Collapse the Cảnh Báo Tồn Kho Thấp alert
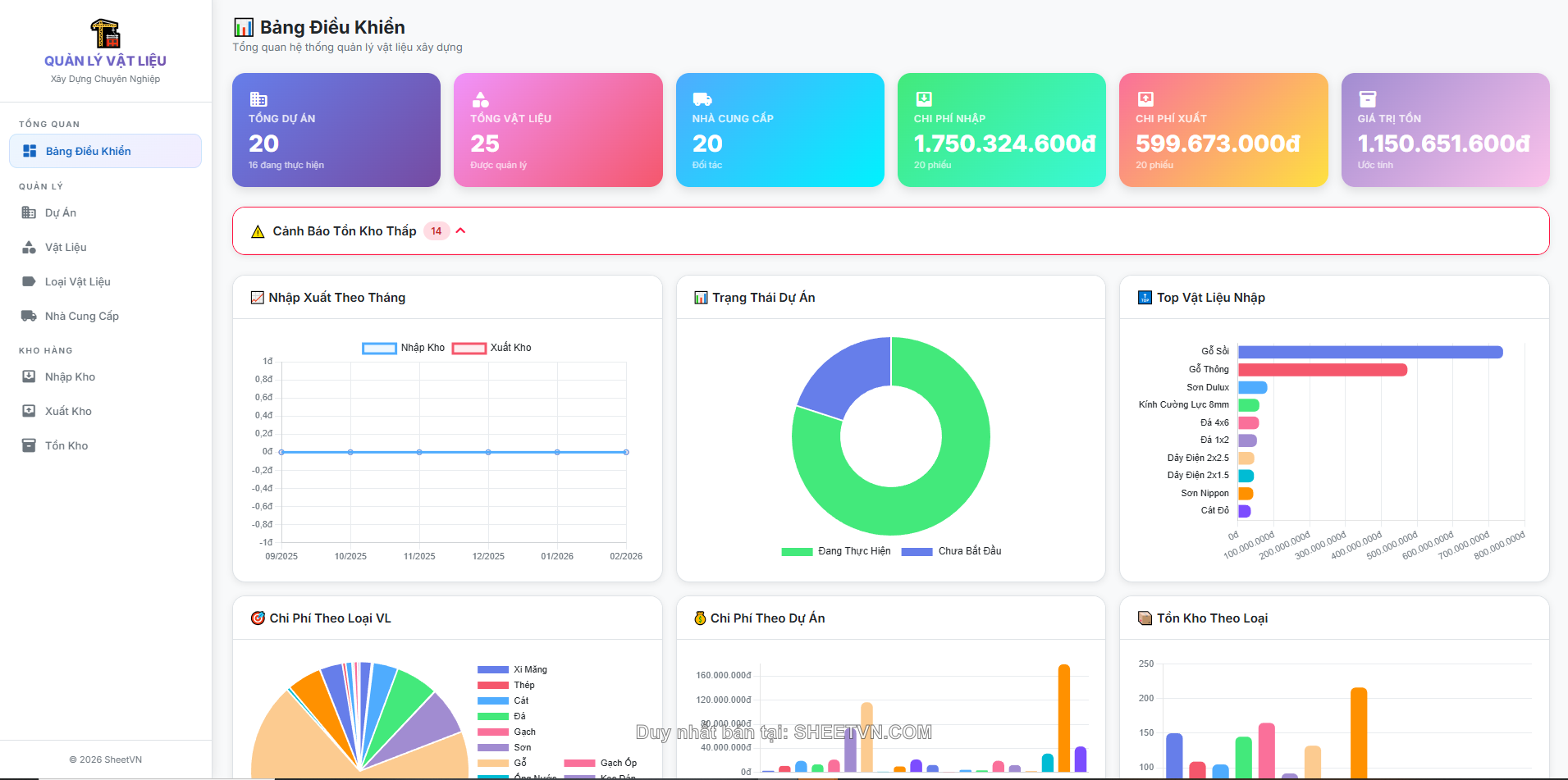Screen dimensions: 1568x780 click(x=460, y=230)
